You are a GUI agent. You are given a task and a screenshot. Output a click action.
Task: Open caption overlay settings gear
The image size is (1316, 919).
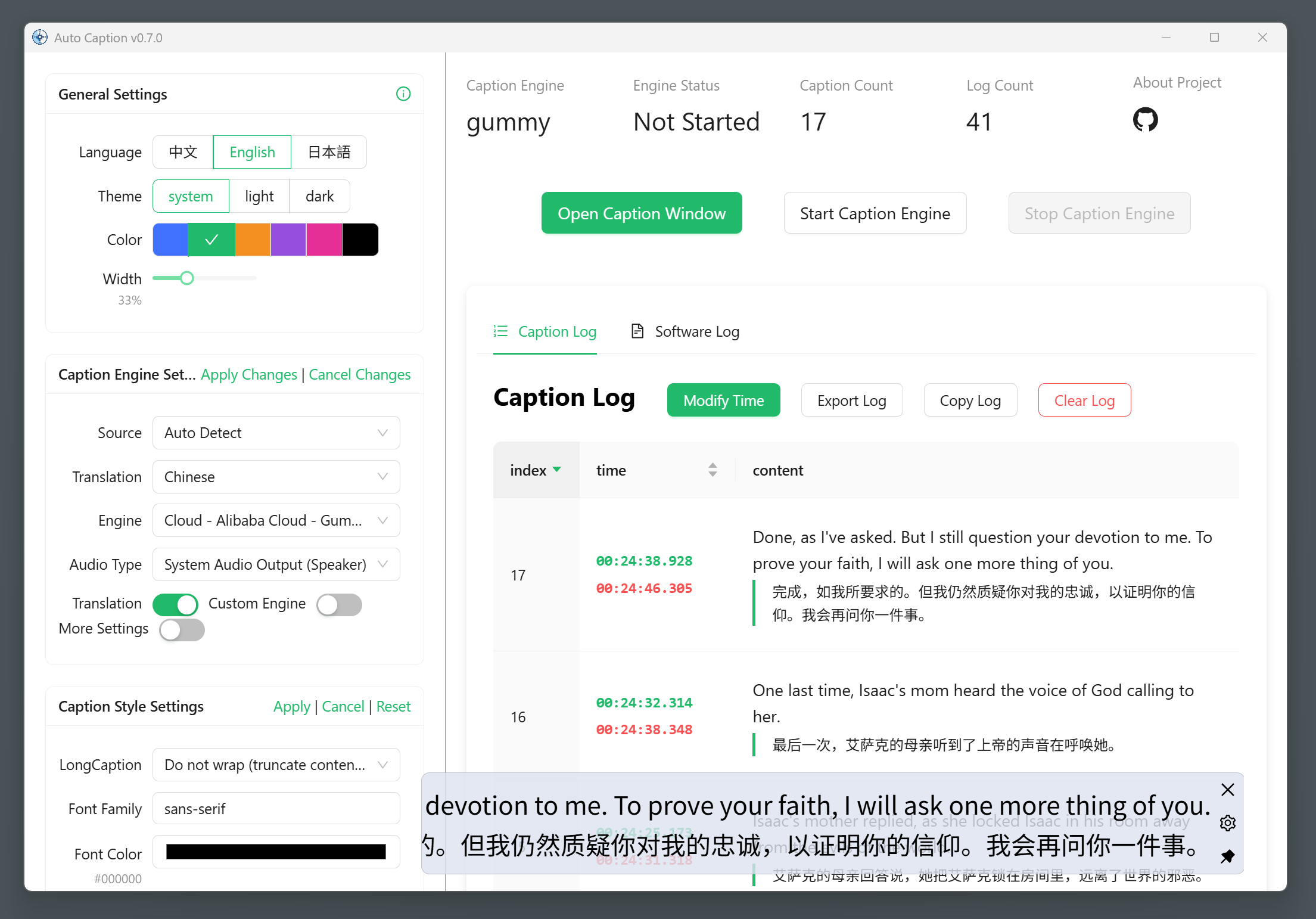click(x=1227, y=823)
